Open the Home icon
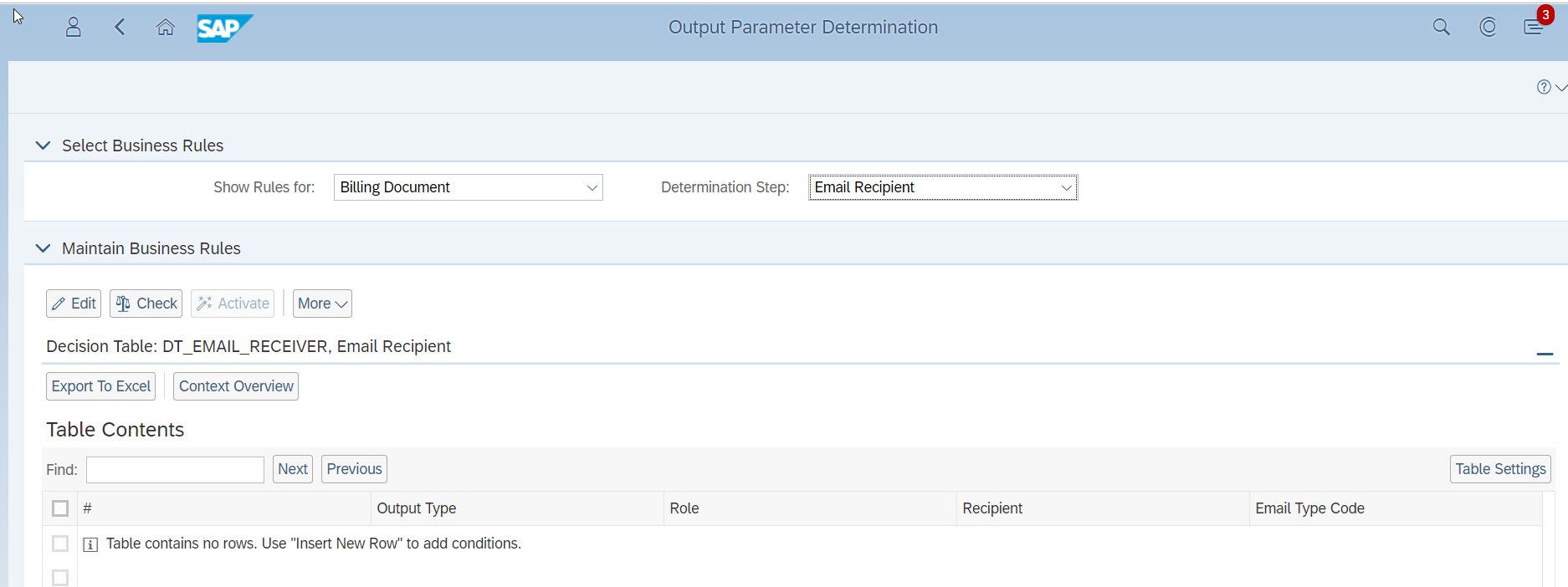The image size is (1568, 587). 166,28
